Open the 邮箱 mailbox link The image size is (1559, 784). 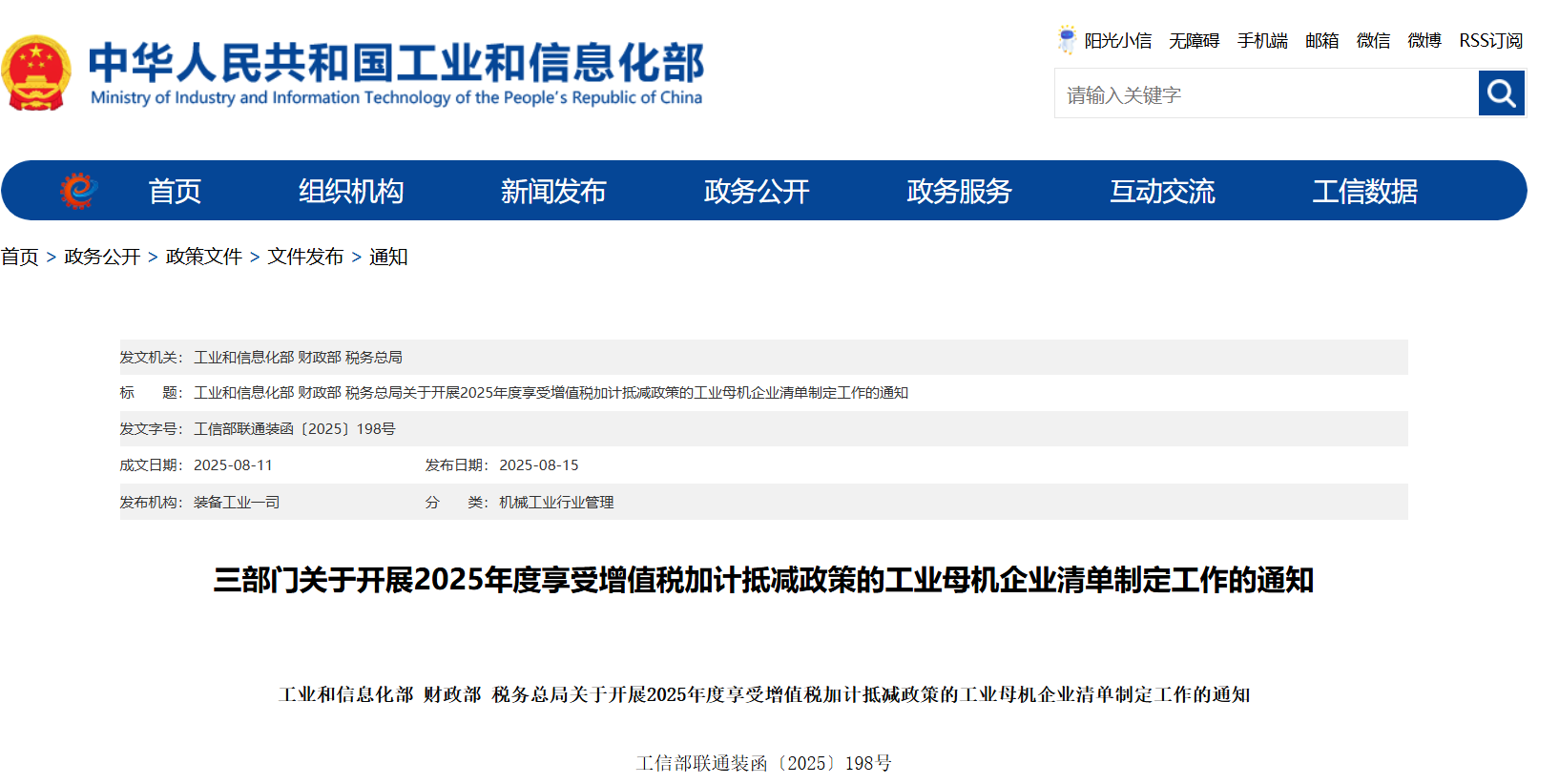[x=1321, y=41]
